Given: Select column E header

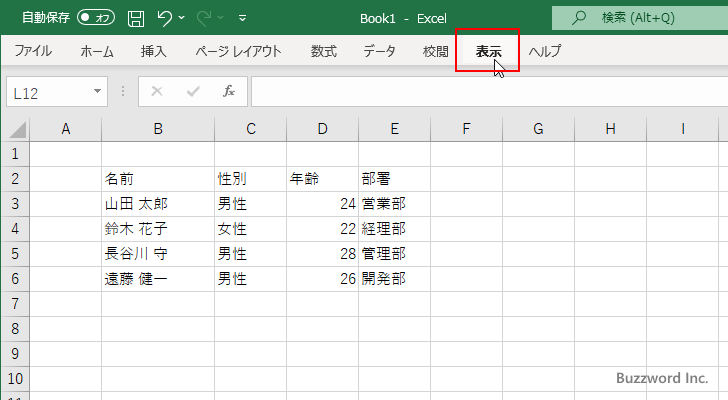Looking at the screenshot, I should coord(395,129).
